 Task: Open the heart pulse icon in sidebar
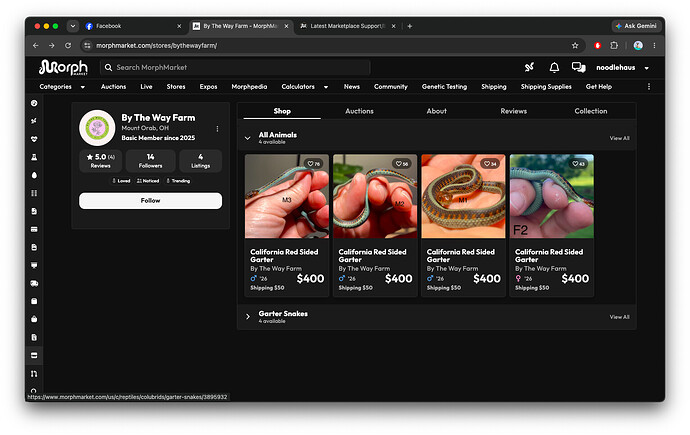34,139
